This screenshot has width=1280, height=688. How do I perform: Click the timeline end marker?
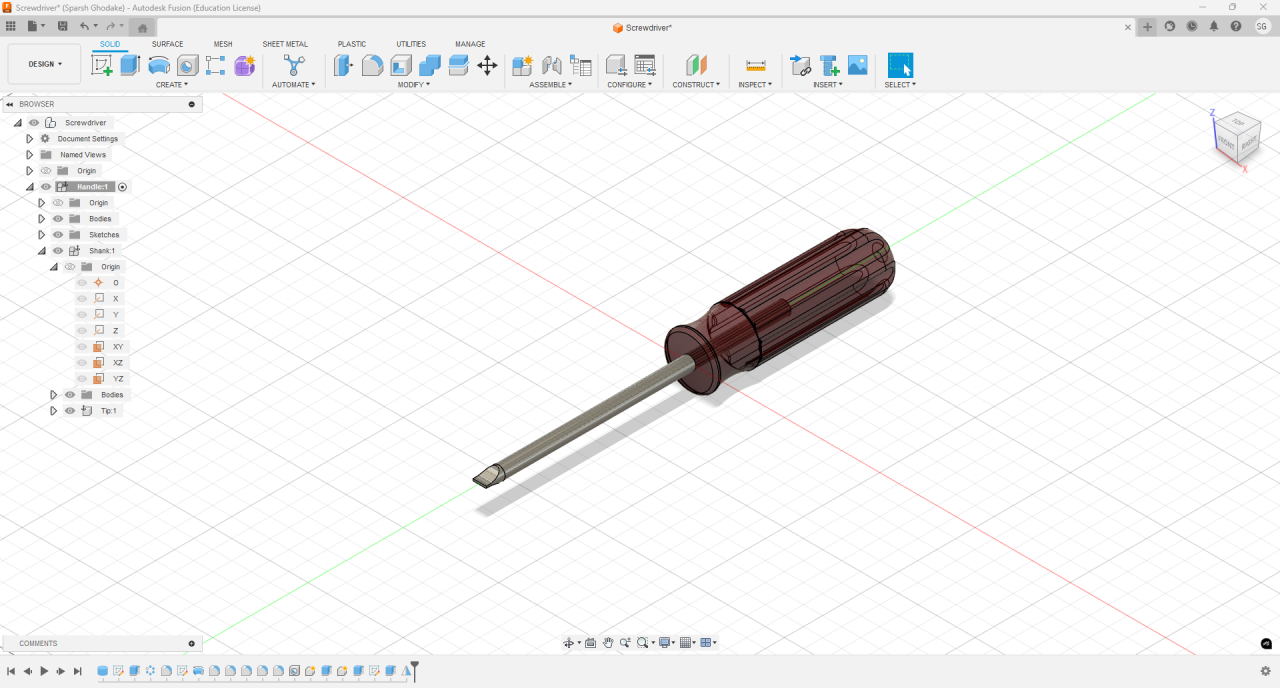(414, 670)
